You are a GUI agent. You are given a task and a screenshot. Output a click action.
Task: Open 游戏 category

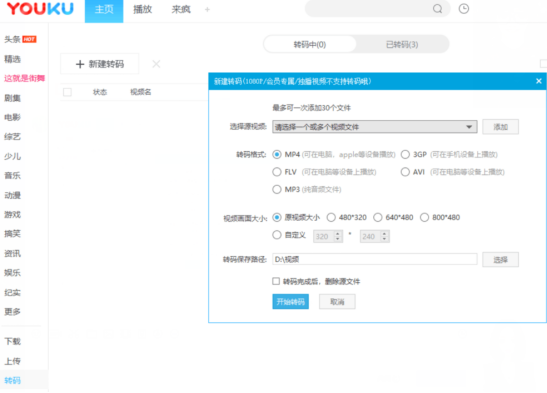point(13,214)
